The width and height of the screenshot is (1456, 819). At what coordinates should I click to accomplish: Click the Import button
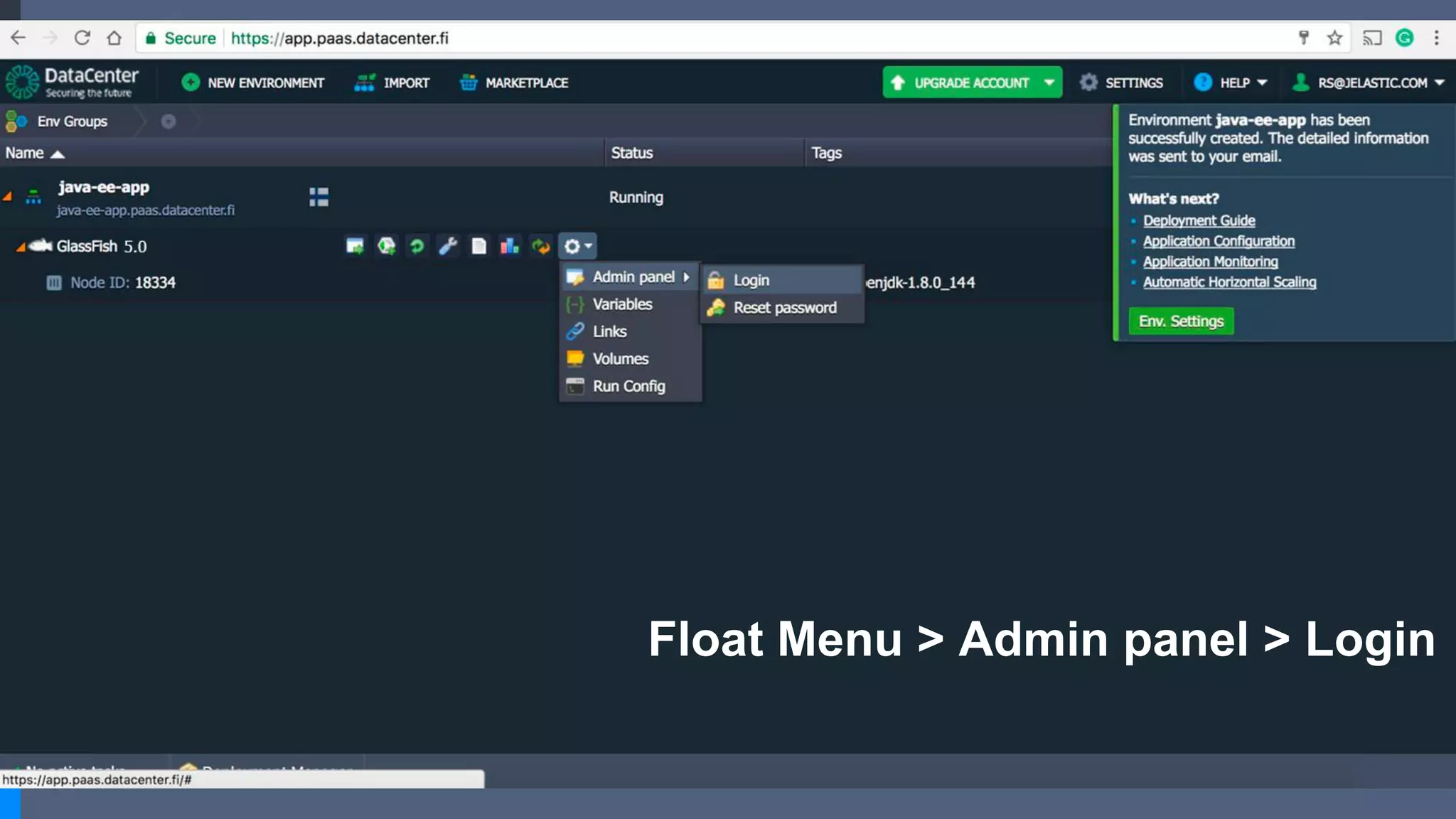coord(392,82)
